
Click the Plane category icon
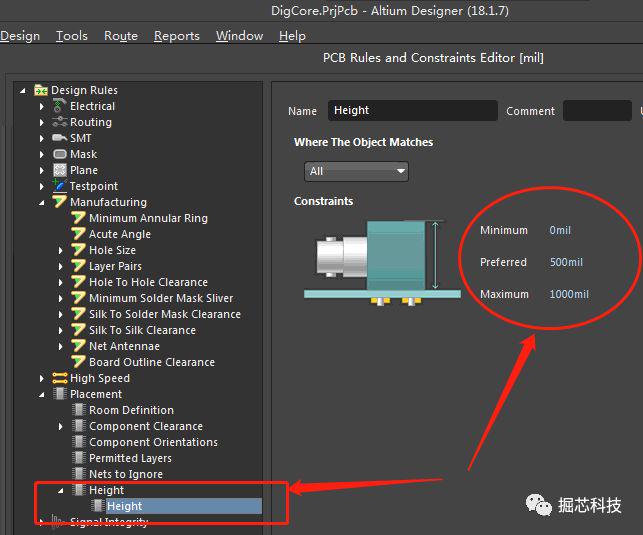tap(60, 170)
